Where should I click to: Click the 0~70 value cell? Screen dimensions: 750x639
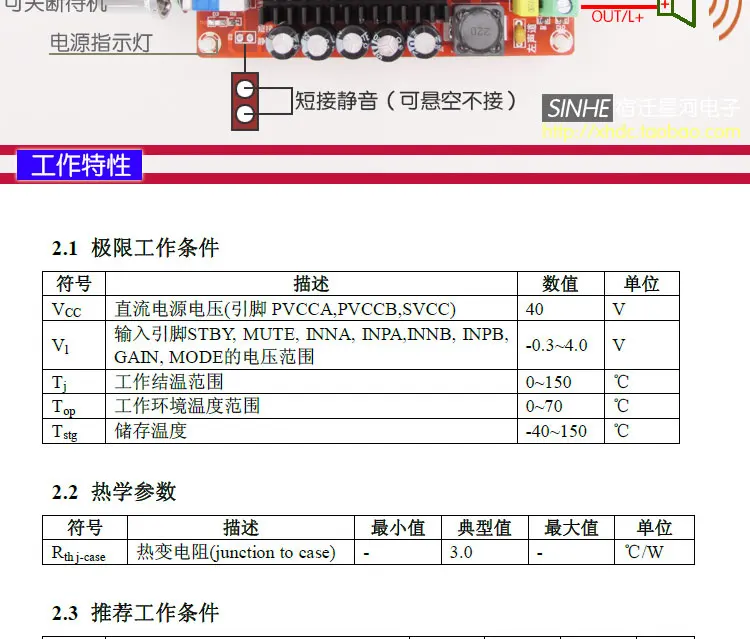pyautogui.click(x=561, y=406)
